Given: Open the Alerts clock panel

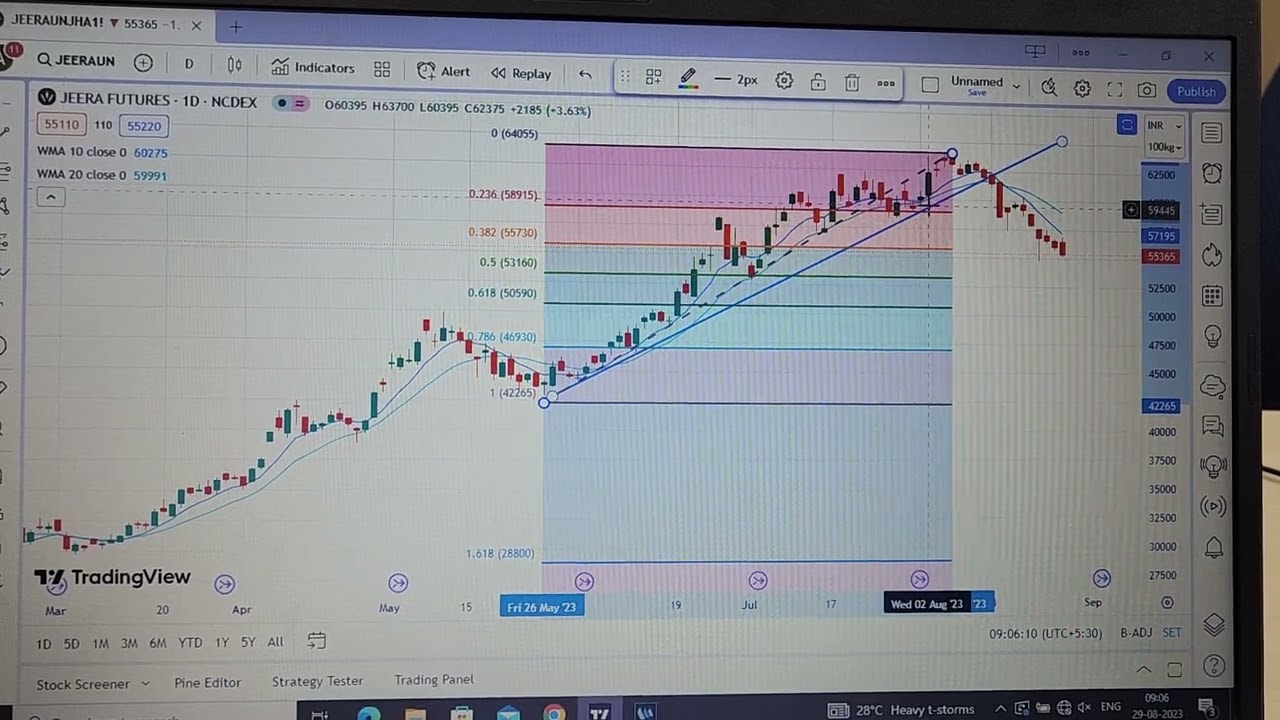Looking at the screenshot, I should pyautogui.click(x=1212, y=173).
